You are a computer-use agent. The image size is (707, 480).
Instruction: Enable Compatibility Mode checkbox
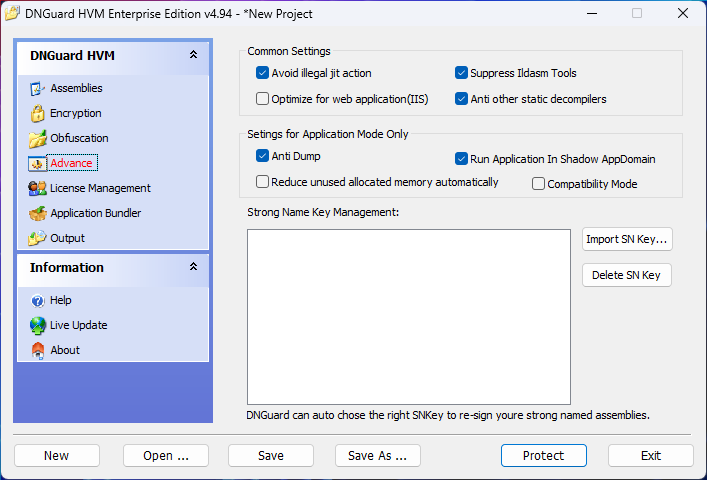pos(539,184)
